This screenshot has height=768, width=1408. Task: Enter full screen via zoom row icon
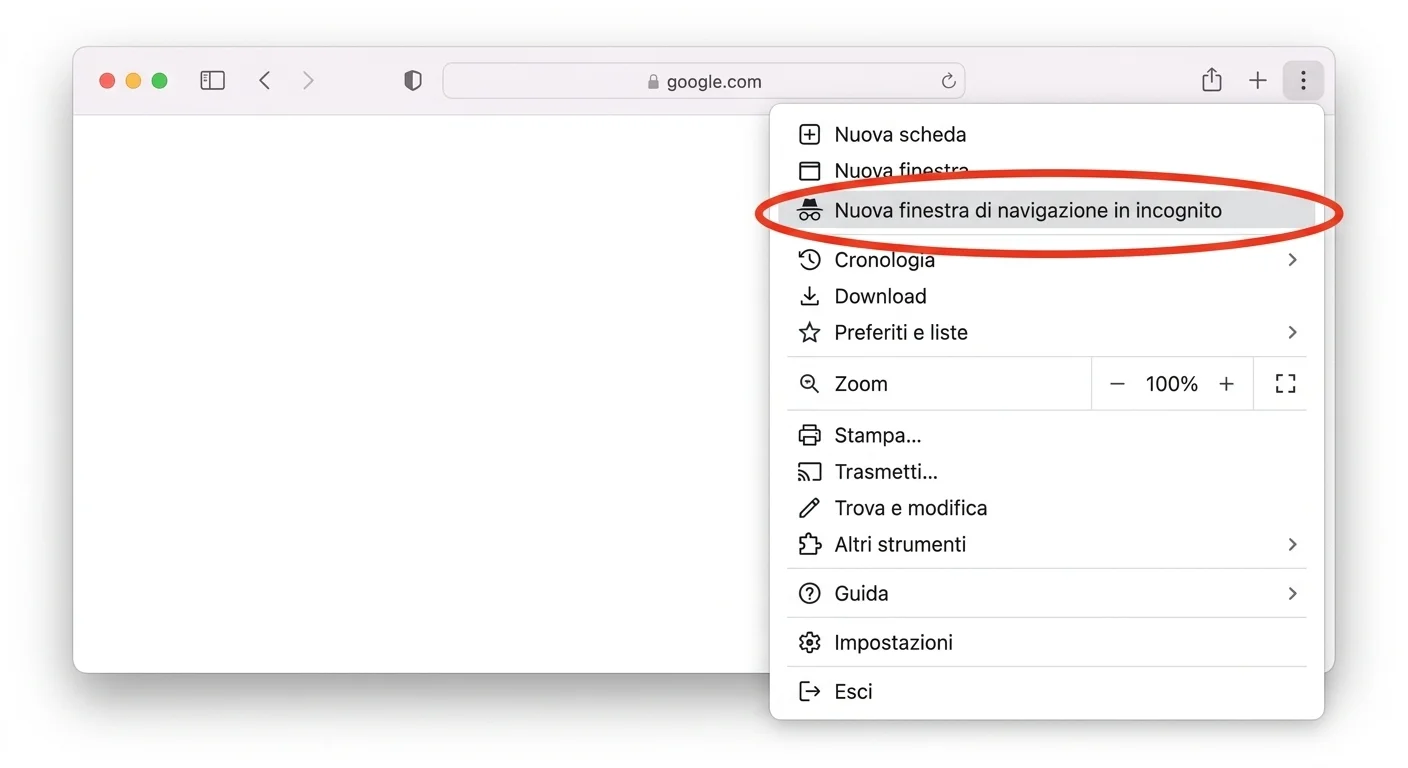(1286, 384)
